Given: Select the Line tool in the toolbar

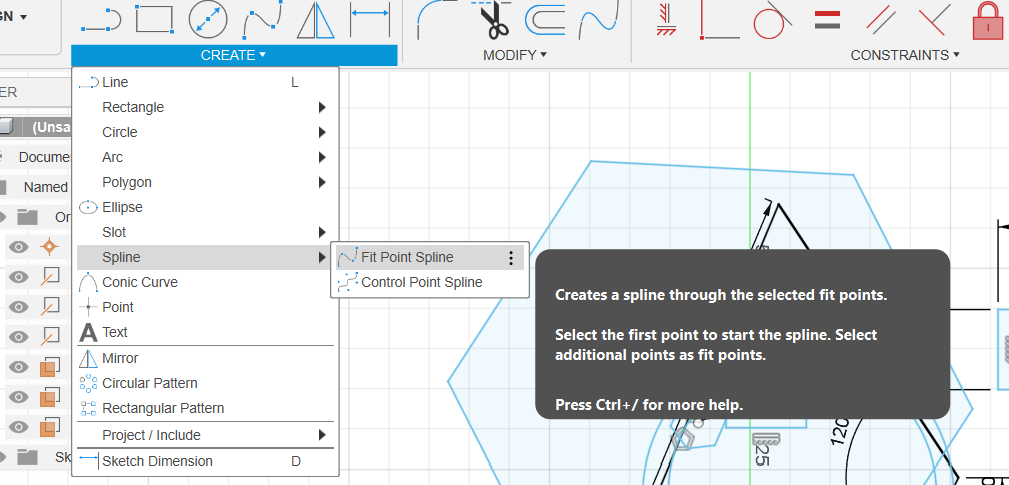Looking at the screenshot, I should point(101,20).
